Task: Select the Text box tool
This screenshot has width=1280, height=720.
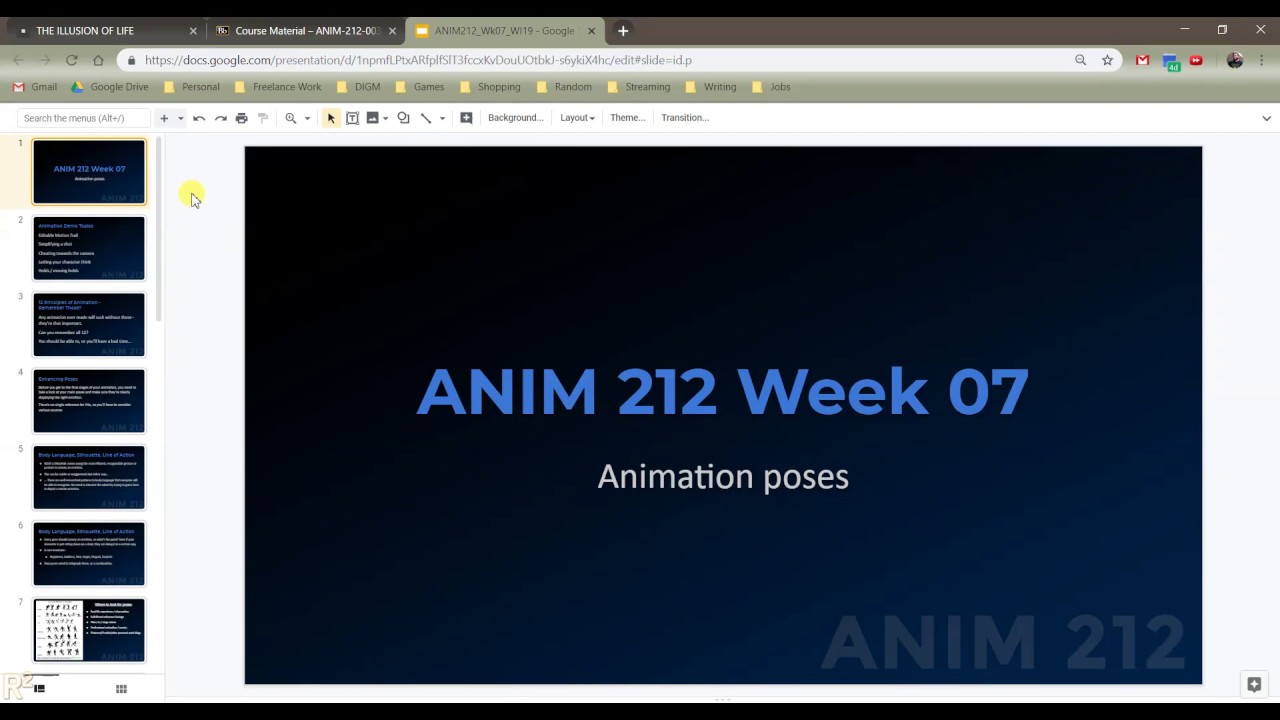Action: 352,118
